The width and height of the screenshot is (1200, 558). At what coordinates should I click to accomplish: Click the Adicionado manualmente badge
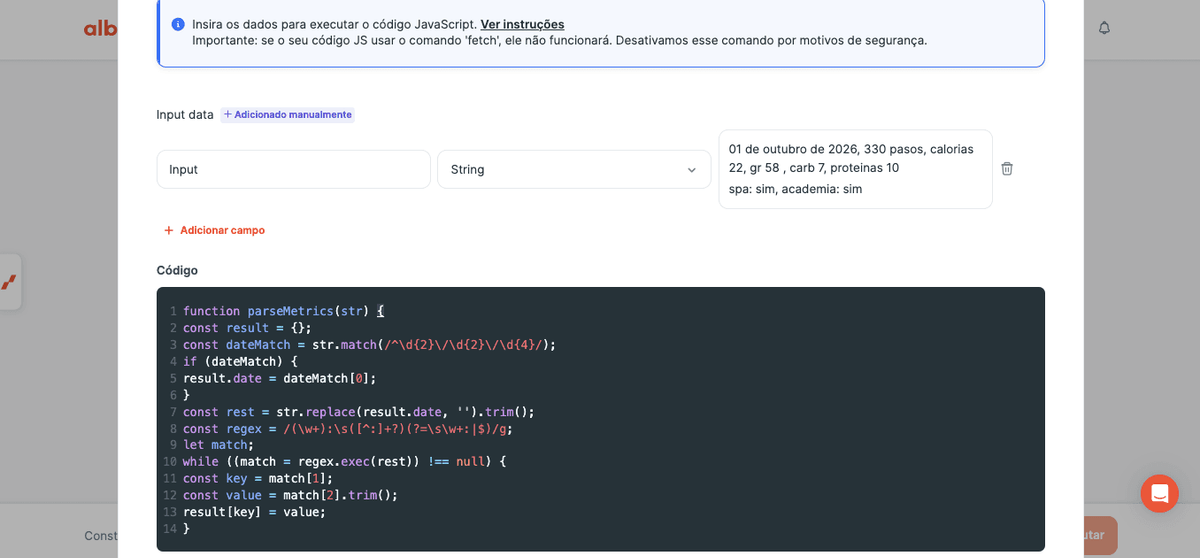pos(288,115)
